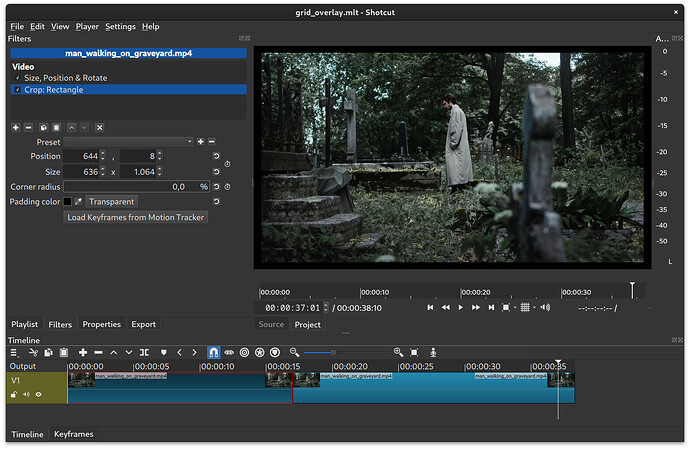Screen dimensions: 690x449
Task: Open the black Padding color swatch
Action: 67,202
